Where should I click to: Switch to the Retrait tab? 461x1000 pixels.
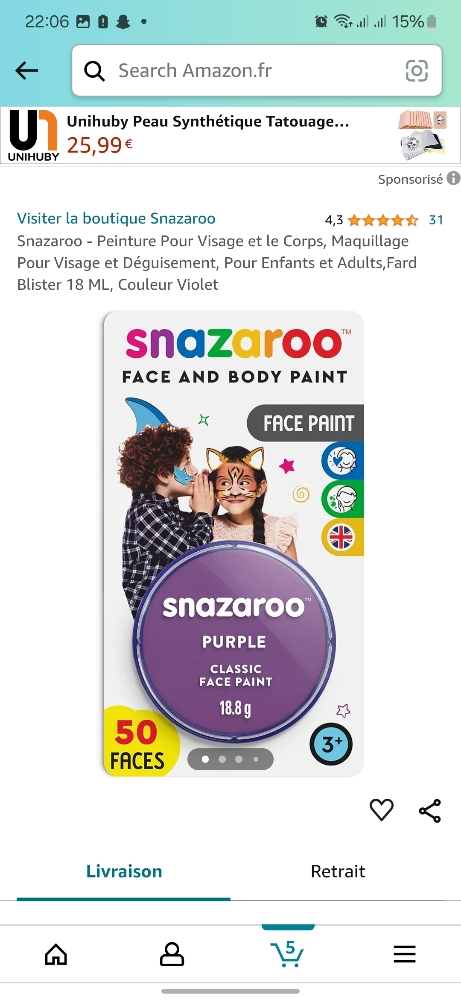point(337,871)
